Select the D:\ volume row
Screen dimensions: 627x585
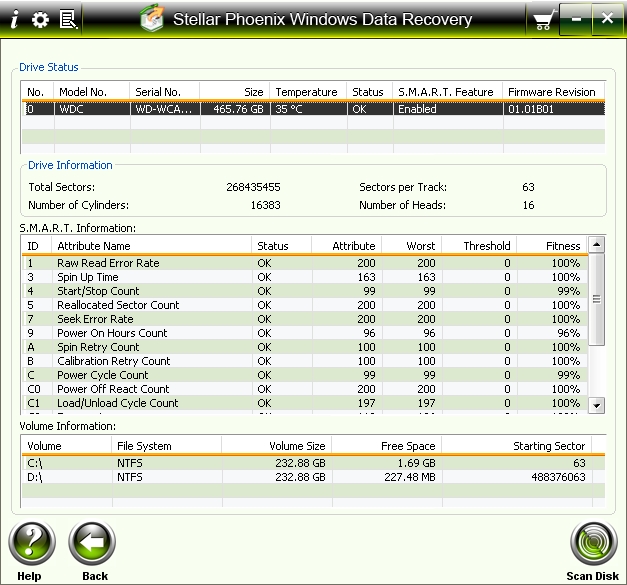[314, 477]
